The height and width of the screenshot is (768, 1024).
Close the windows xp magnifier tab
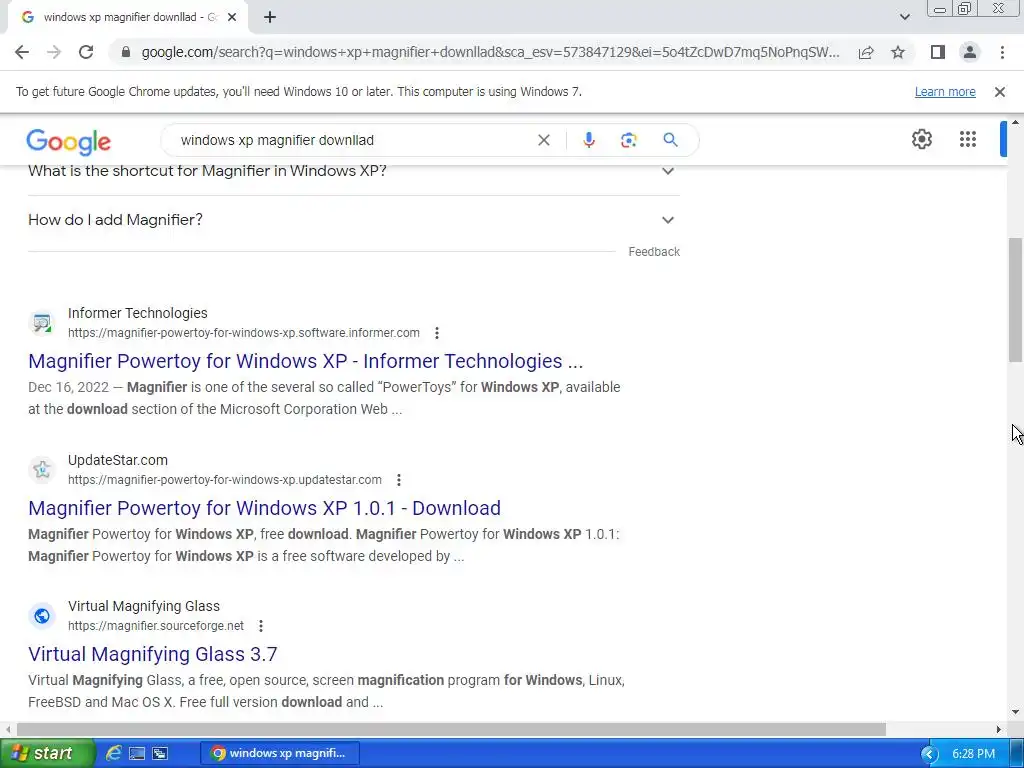pyautogui.click(x=232, y=17)
